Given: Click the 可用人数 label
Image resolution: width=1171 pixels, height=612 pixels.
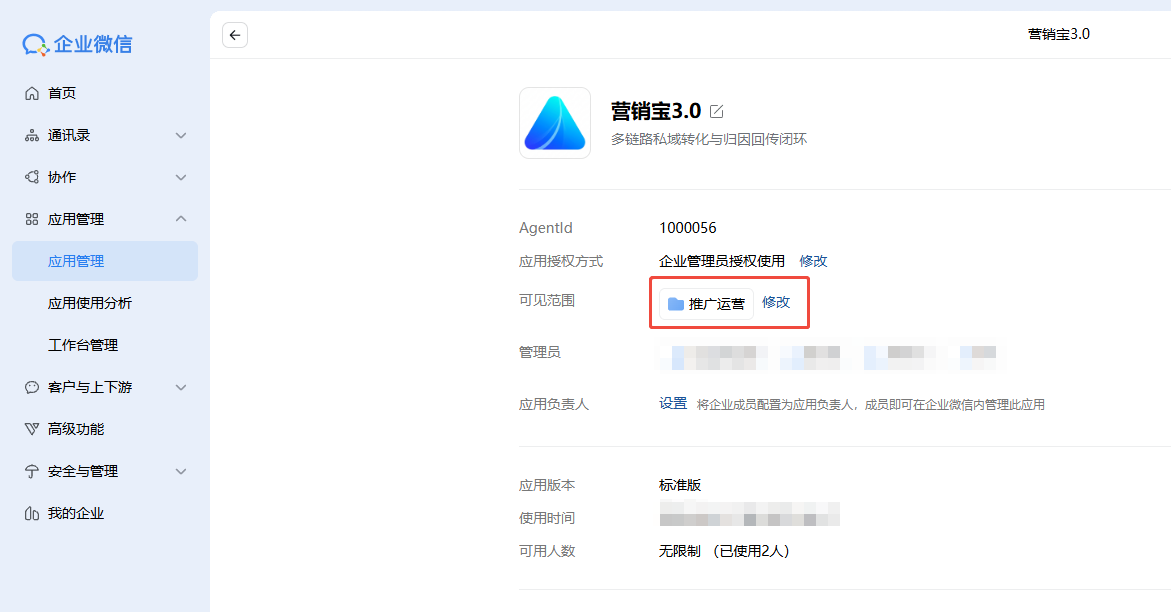Looking at the screenshot, I should pyautogui.click(x=547, y=551).
